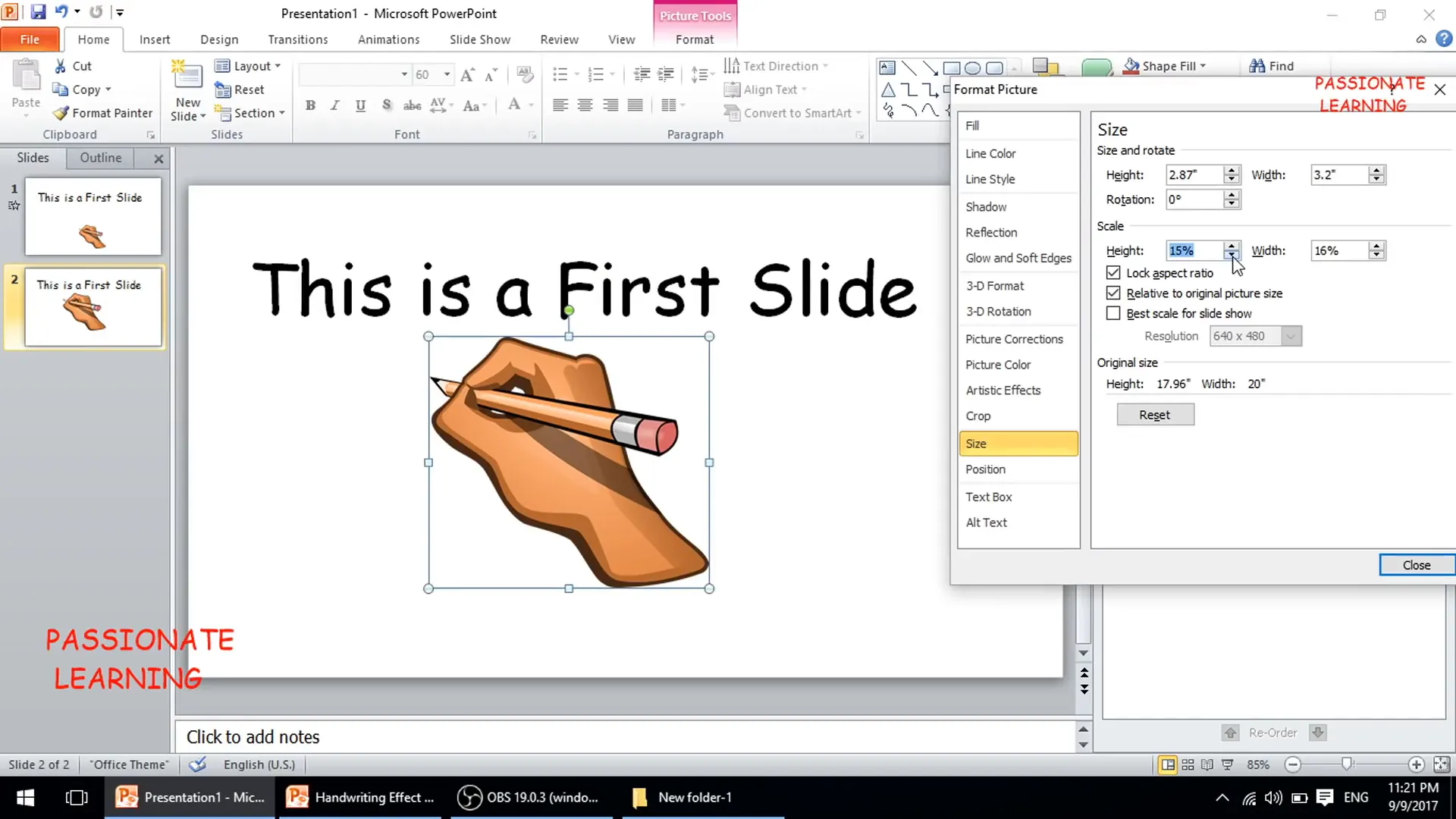The height and width of the screenshot is (819, 1456).
Task: Click the Undo icon in quick access toolbar
Action: pos(61,12)
